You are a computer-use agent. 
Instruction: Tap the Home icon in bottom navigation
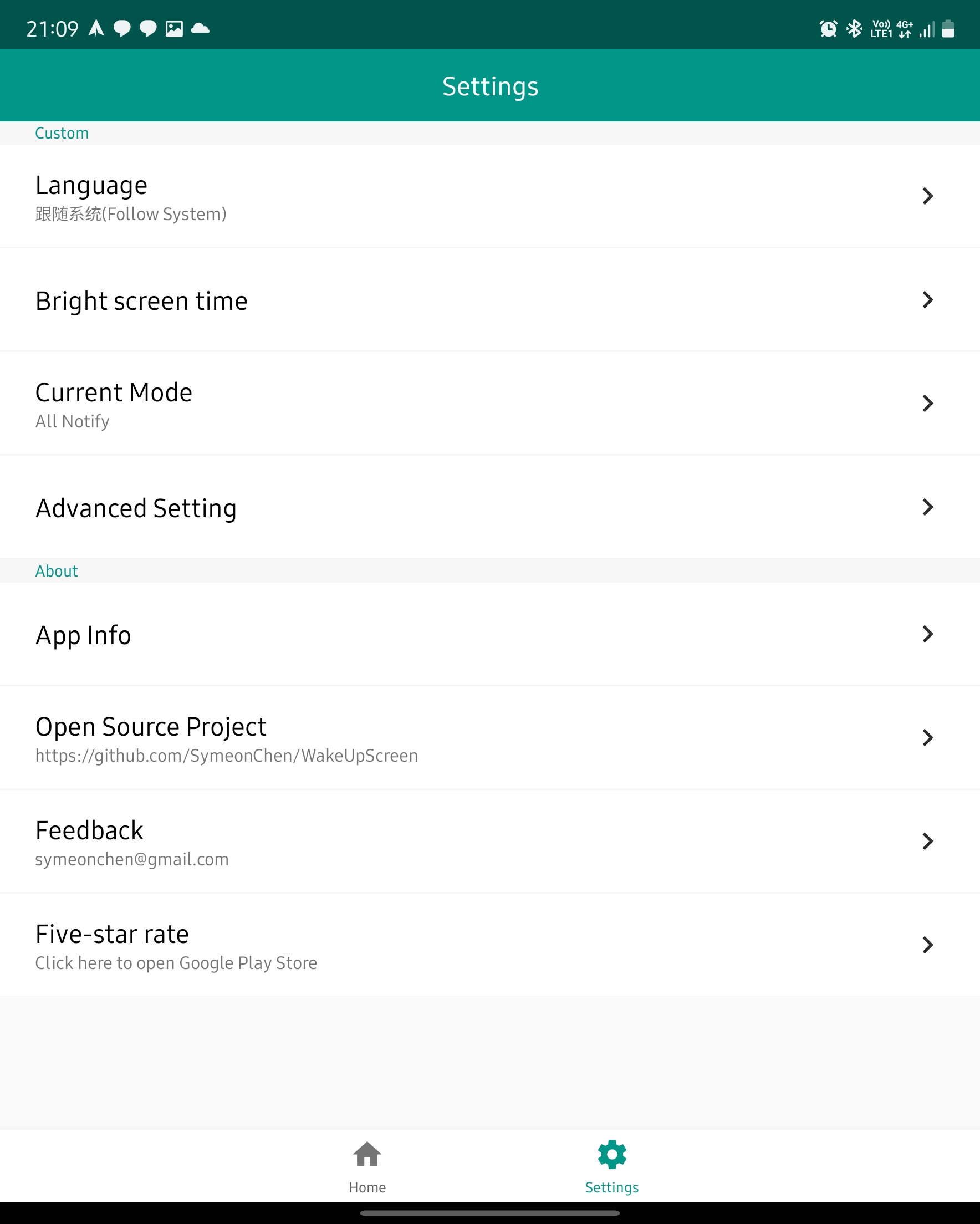[x=367, y=1154]
